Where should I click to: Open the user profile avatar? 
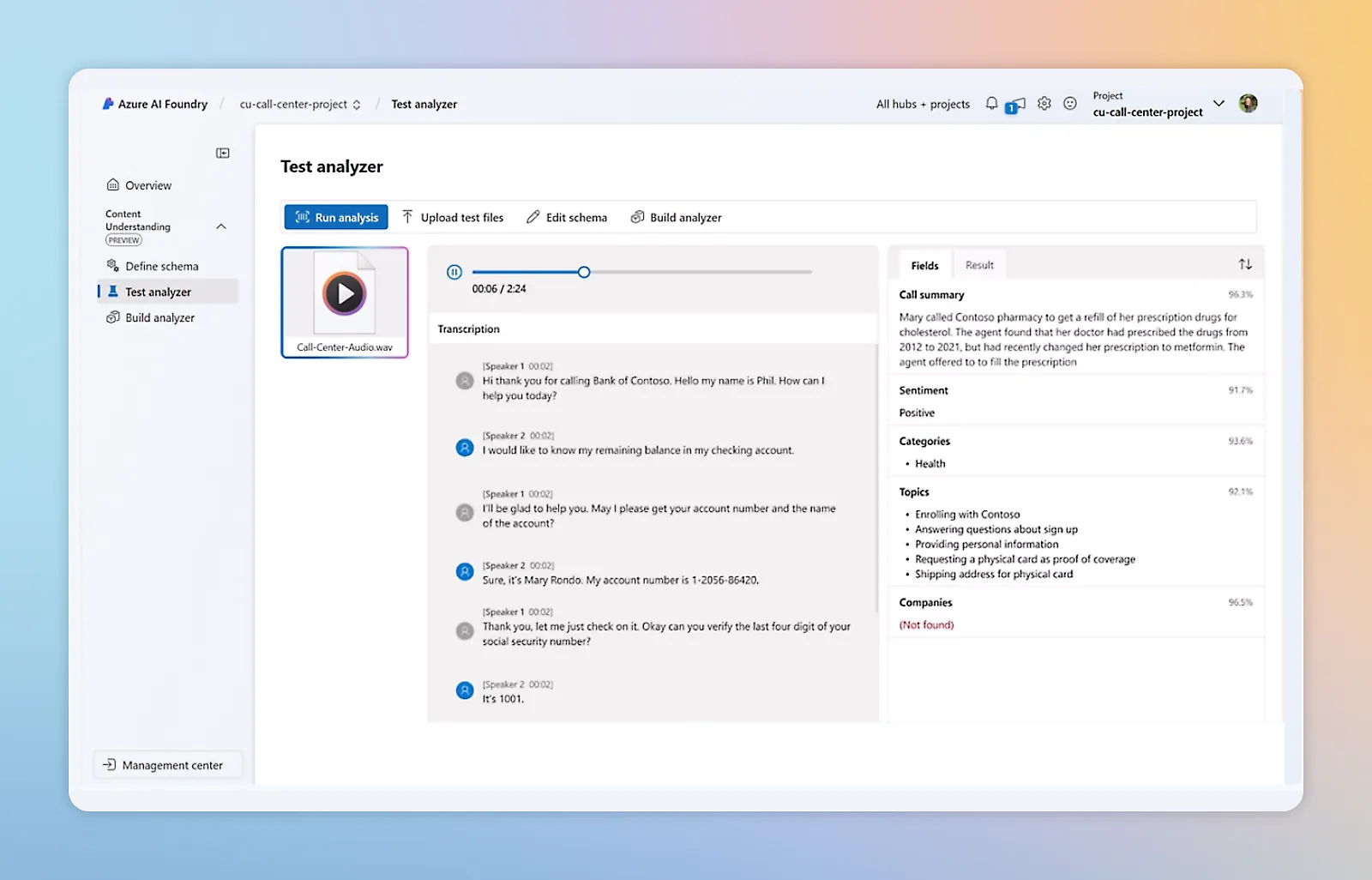(x=1248, y=104)
